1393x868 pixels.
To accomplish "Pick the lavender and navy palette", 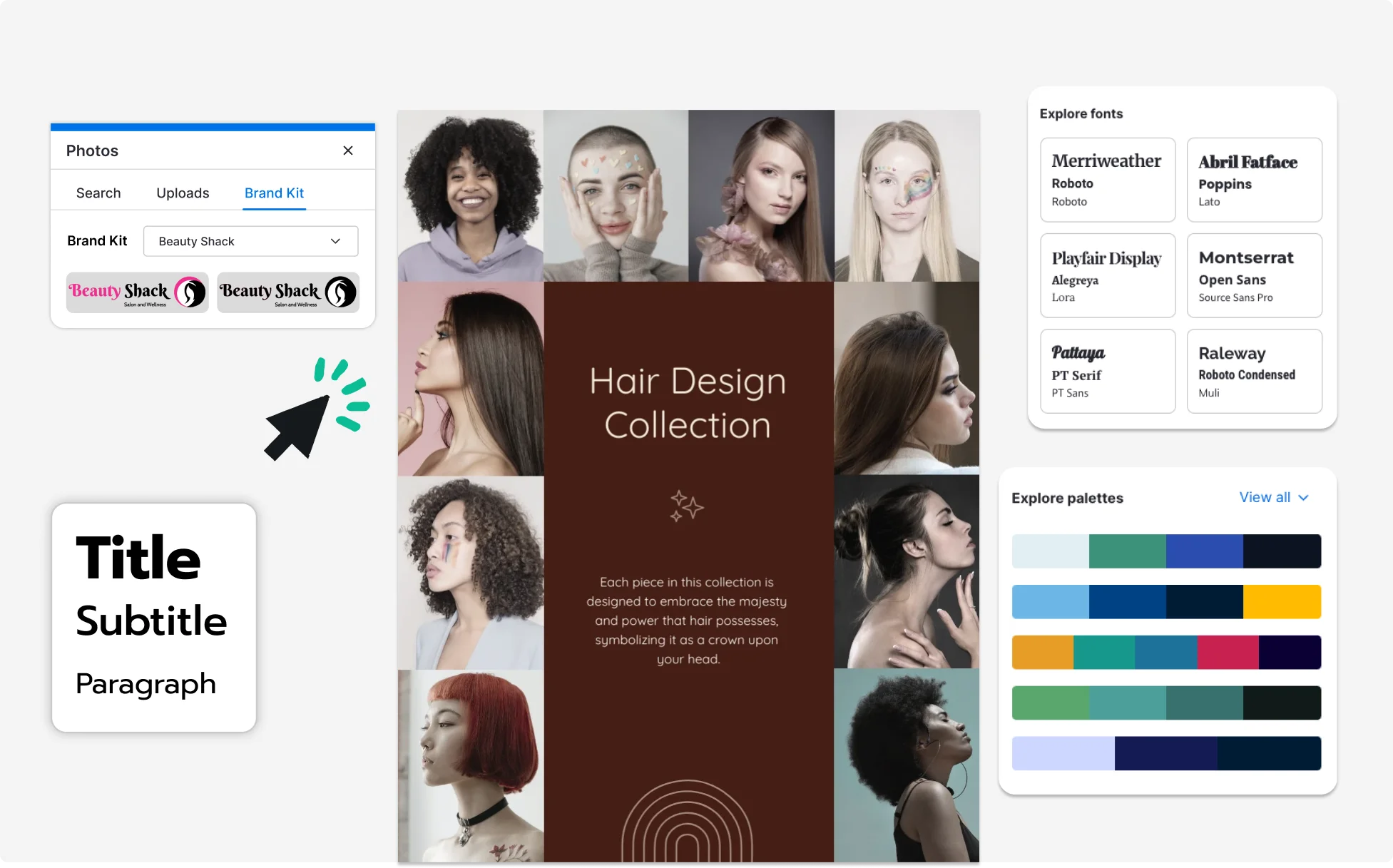I will [x=1166, y=753].
